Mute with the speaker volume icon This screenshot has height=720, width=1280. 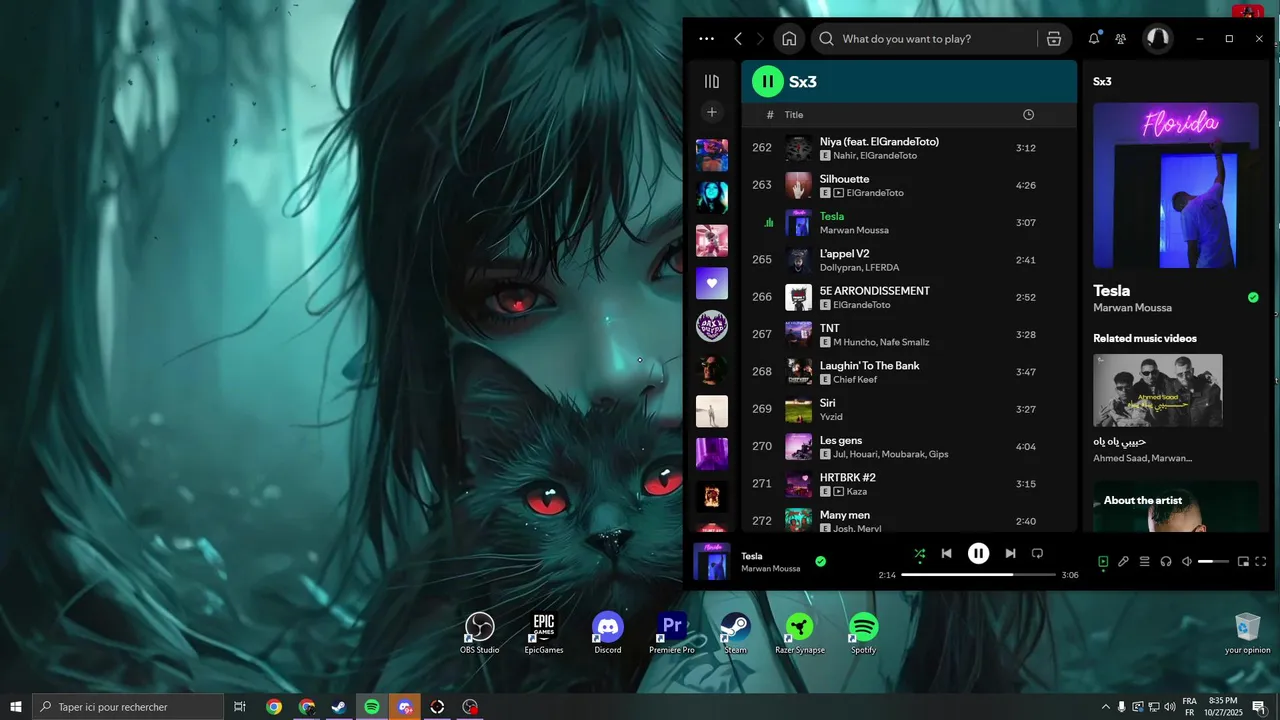click(1187, 562)
